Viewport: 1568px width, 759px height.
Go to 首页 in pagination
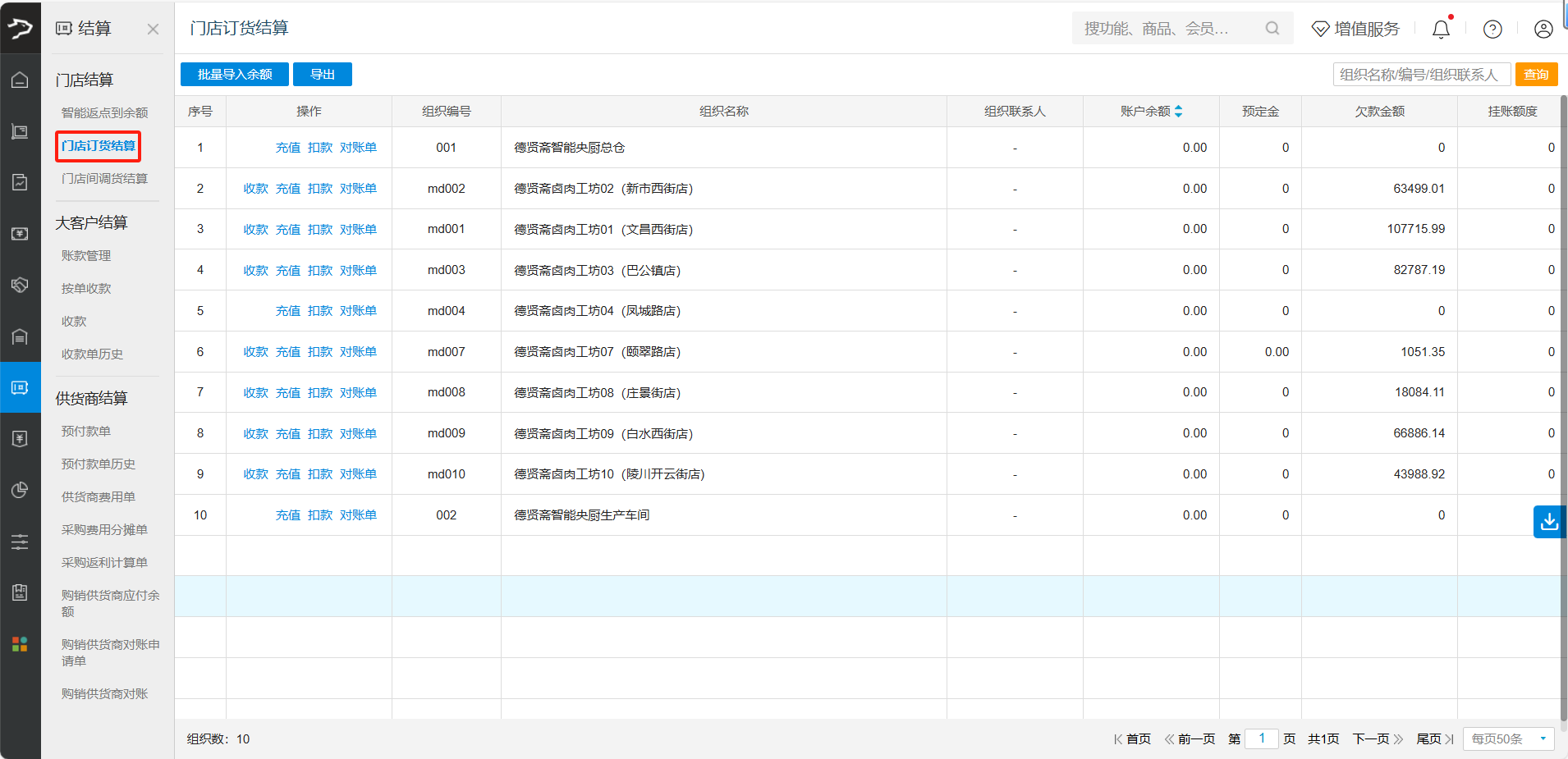(1132, 739)
